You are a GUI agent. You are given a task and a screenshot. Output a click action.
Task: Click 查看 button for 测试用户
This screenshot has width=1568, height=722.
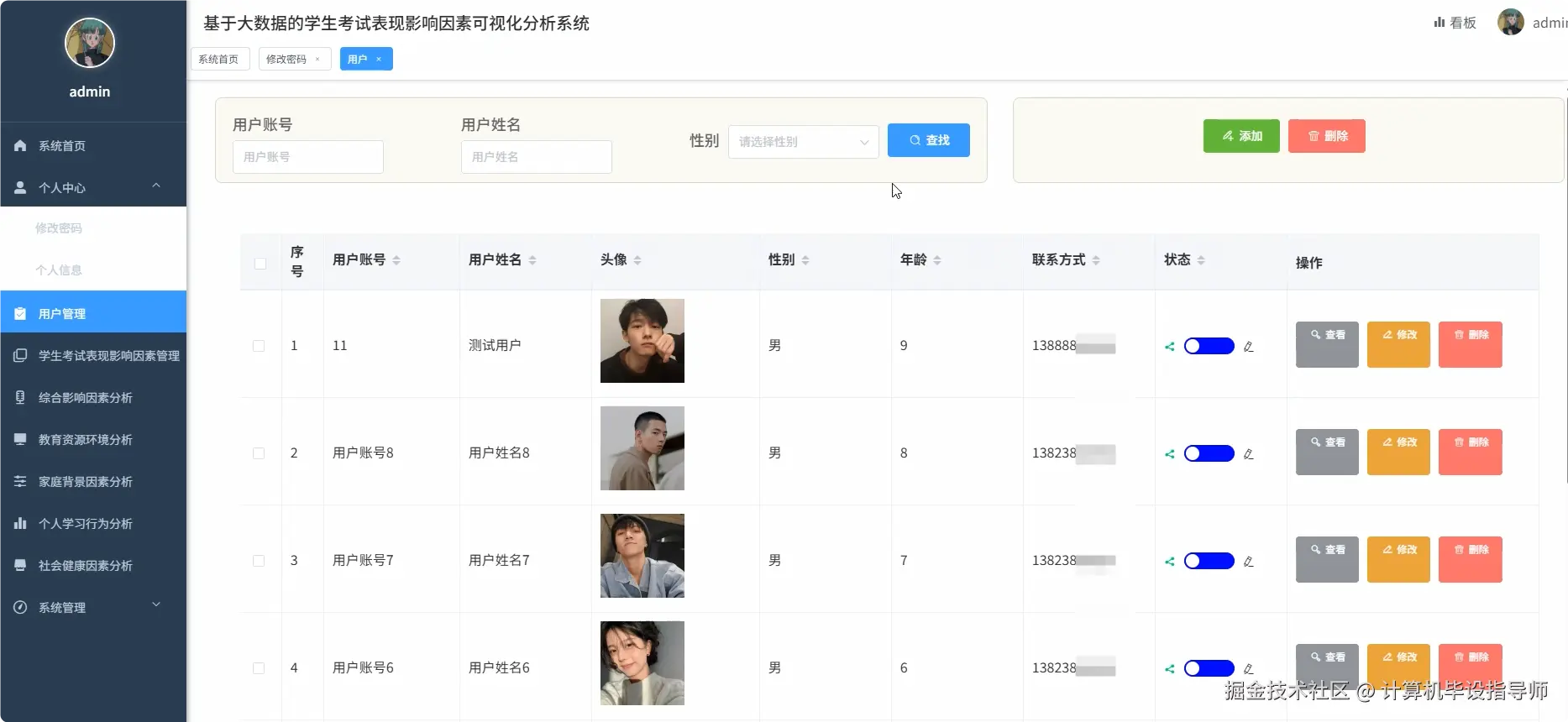(1327, 344)
